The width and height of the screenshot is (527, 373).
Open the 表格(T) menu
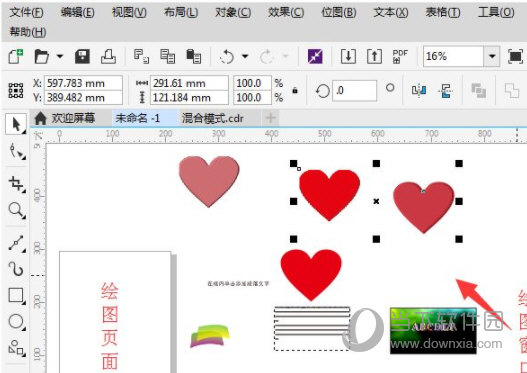pyautogui.click(x=443, y=13)
